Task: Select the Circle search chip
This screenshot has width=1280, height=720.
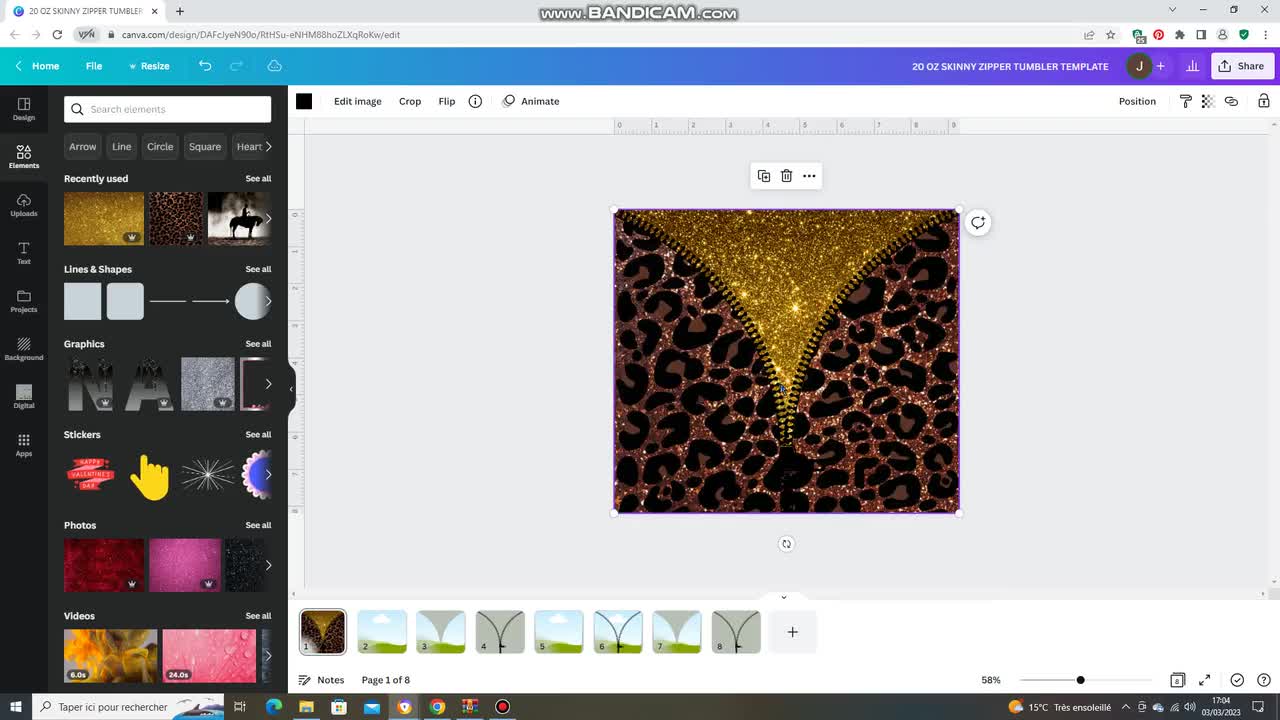Action: 160,146
